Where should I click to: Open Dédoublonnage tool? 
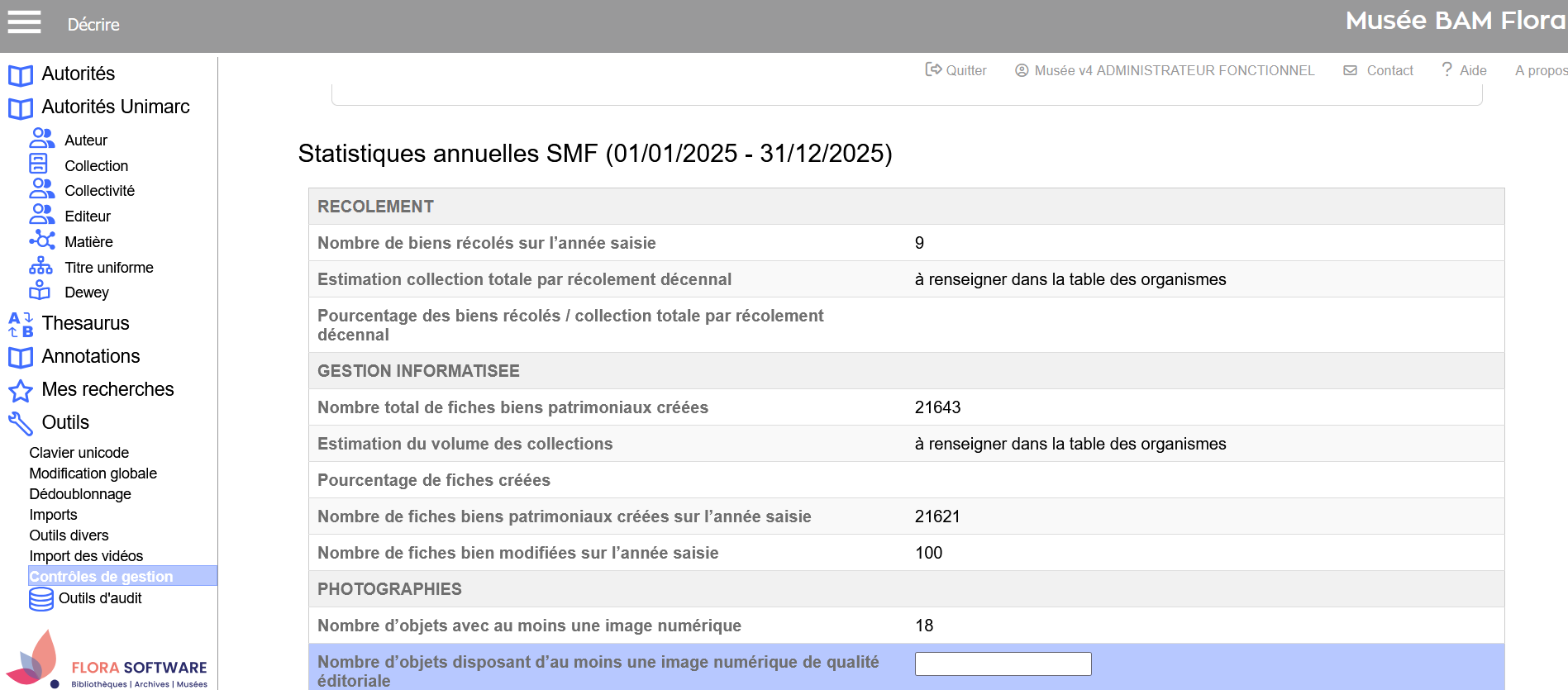click(x=80, y=494)
